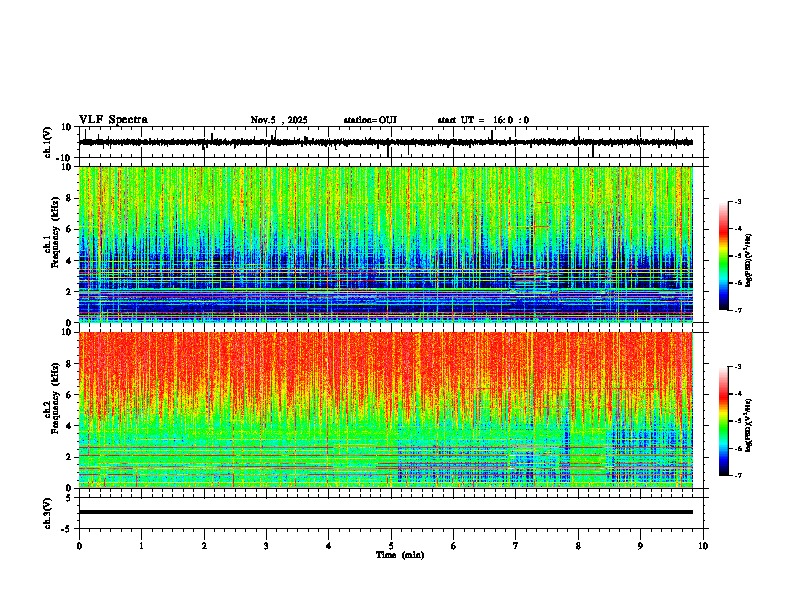The width and height of the screenshot is (792, 612).
Task: Click the time axis tick label '7'
Action: tap(516, 546)
